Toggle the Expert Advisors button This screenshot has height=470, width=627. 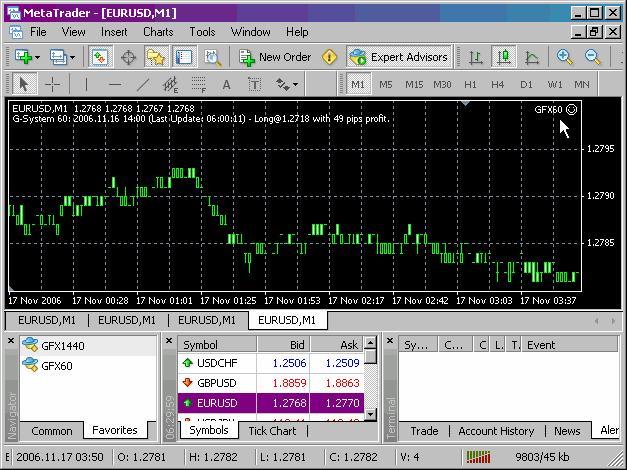[399, 57]
